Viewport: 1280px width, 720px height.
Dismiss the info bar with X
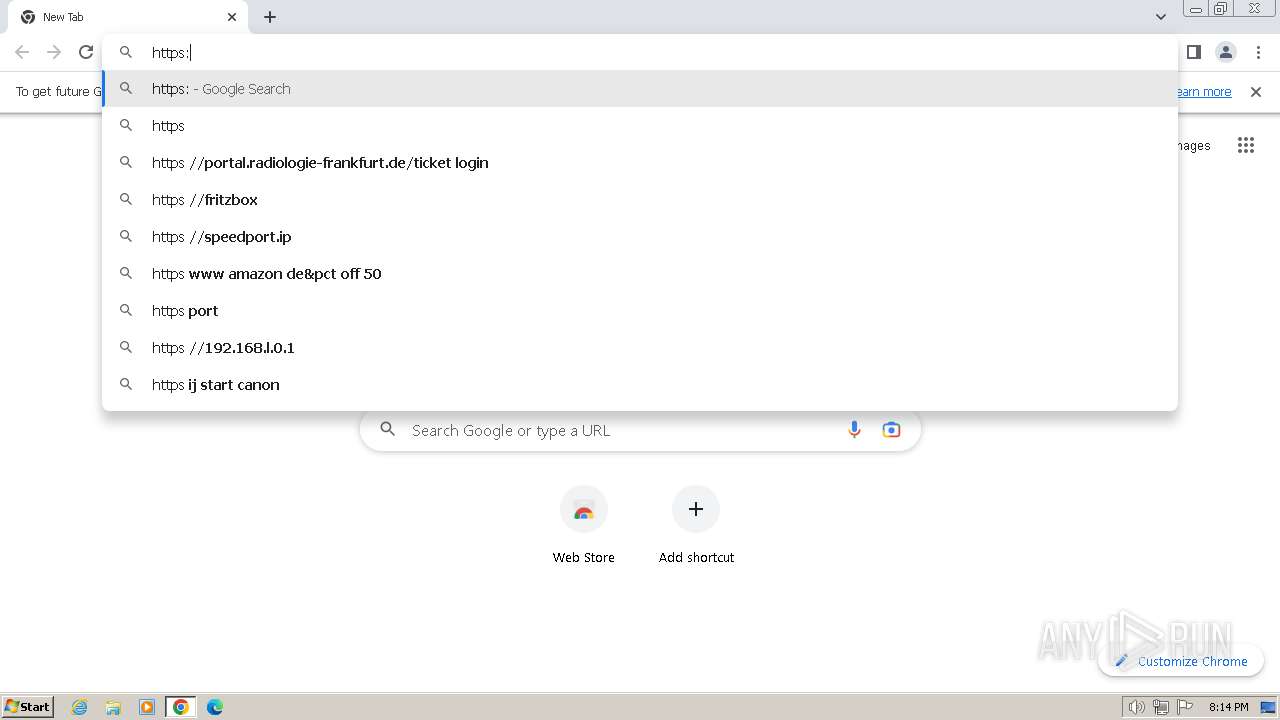pyautogui.click(x=1256, y=92)
